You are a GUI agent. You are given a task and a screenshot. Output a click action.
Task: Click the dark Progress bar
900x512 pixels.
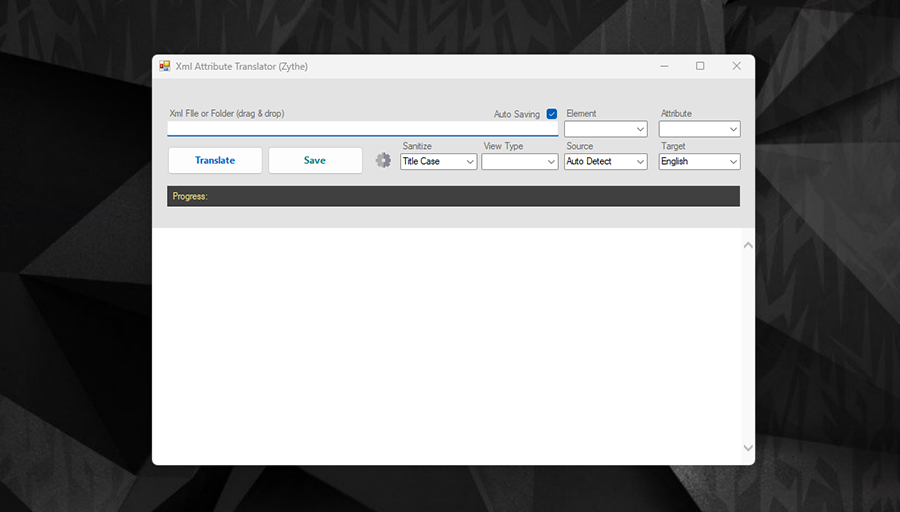(453, 196)
